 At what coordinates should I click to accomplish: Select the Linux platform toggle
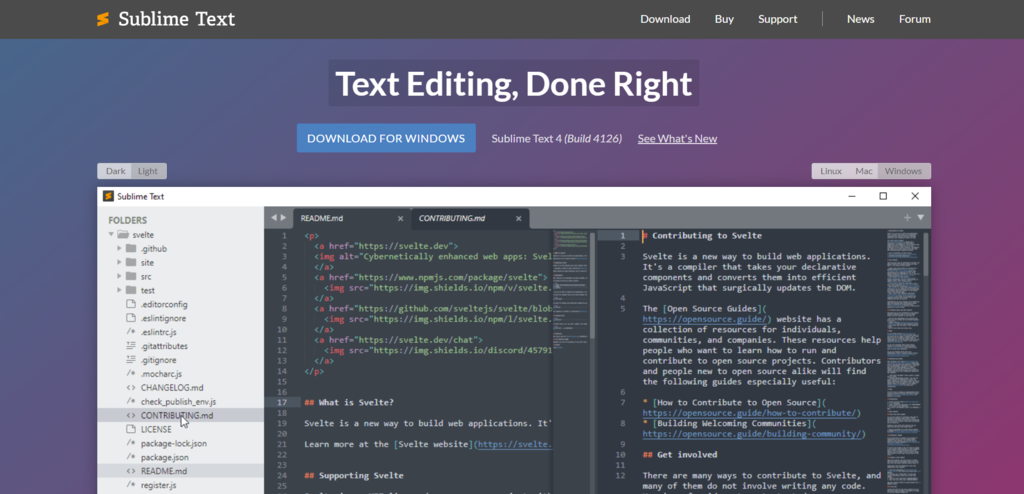tap(830, 171)
